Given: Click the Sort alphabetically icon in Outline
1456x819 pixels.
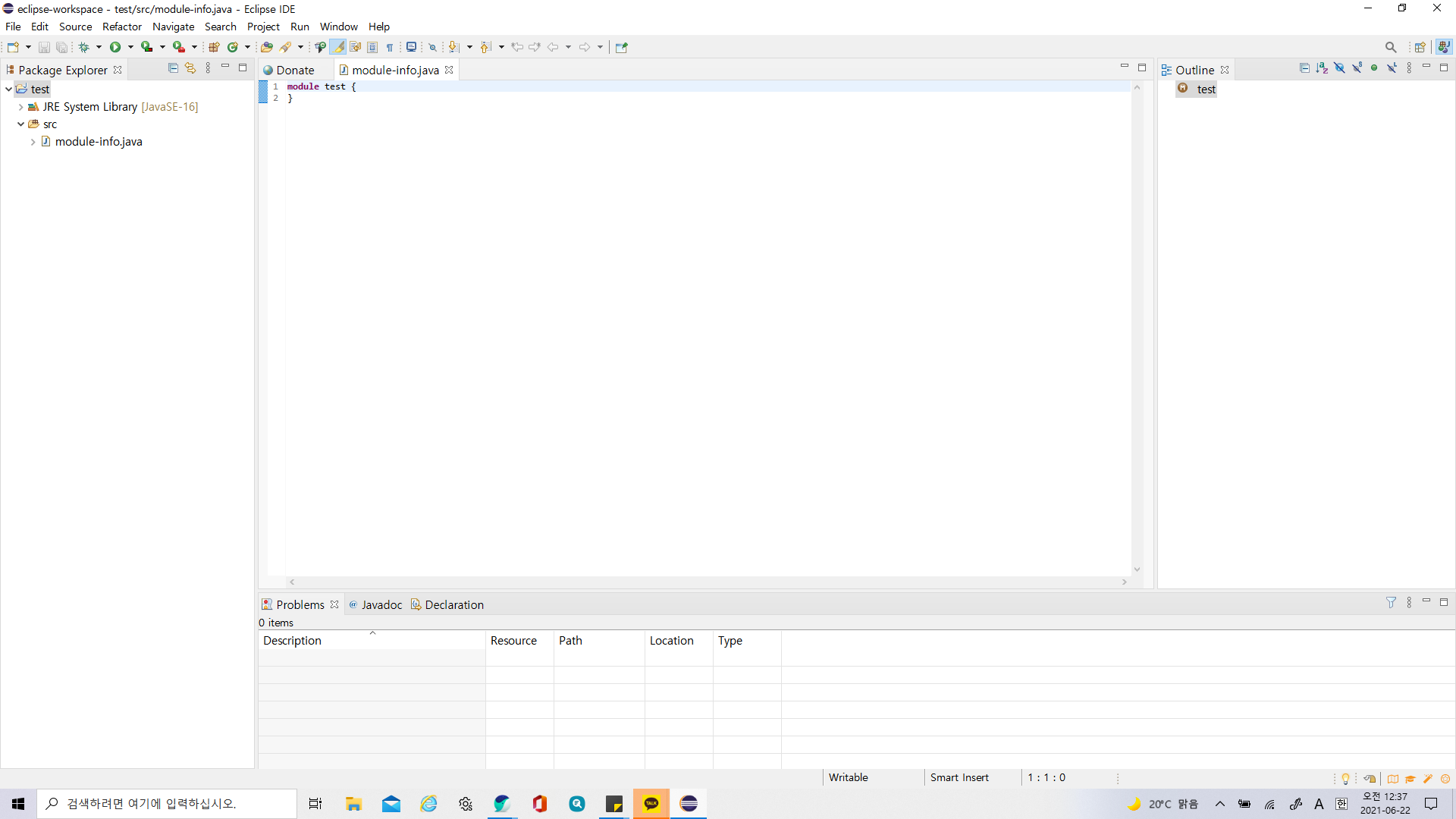Looking at the screenshot, I should click(x=1322, y=68).
